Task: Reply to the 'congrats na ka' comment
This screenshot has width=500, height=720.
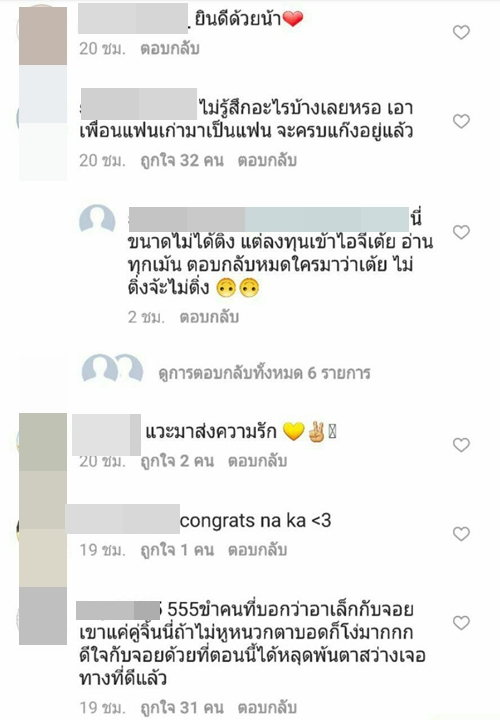Action: coord(258,550)
